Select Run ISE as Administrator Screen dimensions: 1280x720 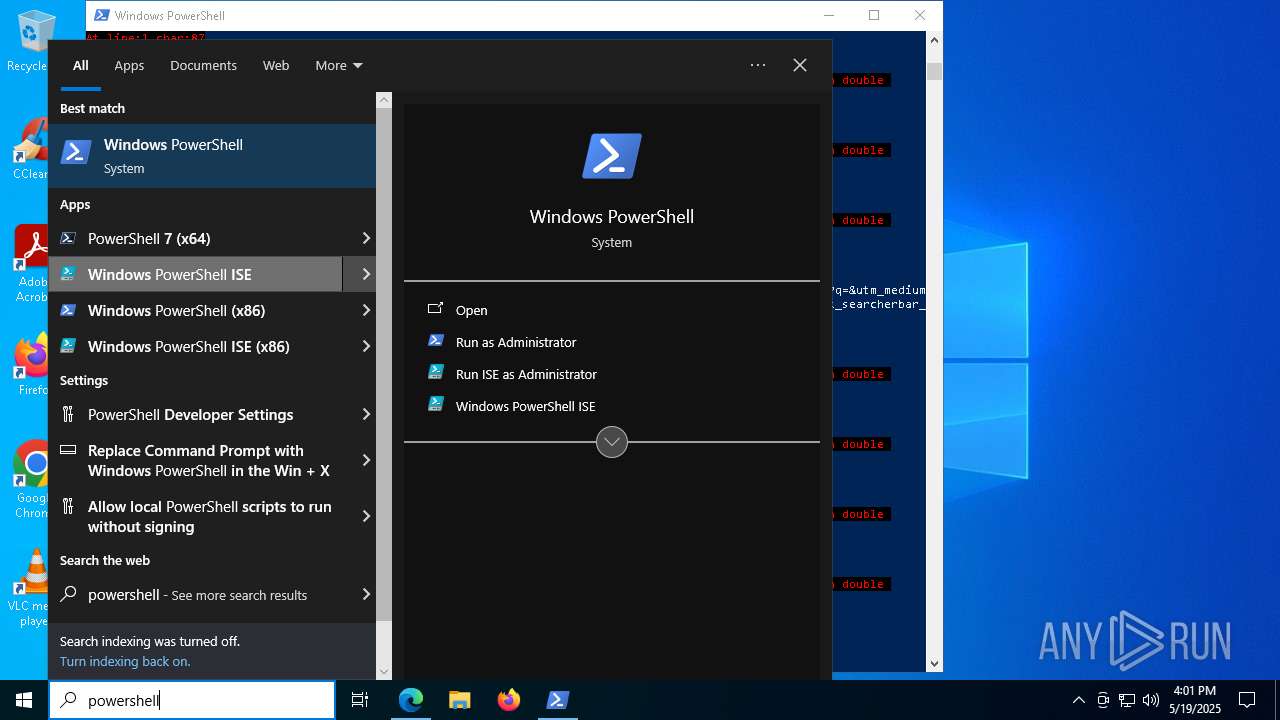pos(526,374)
